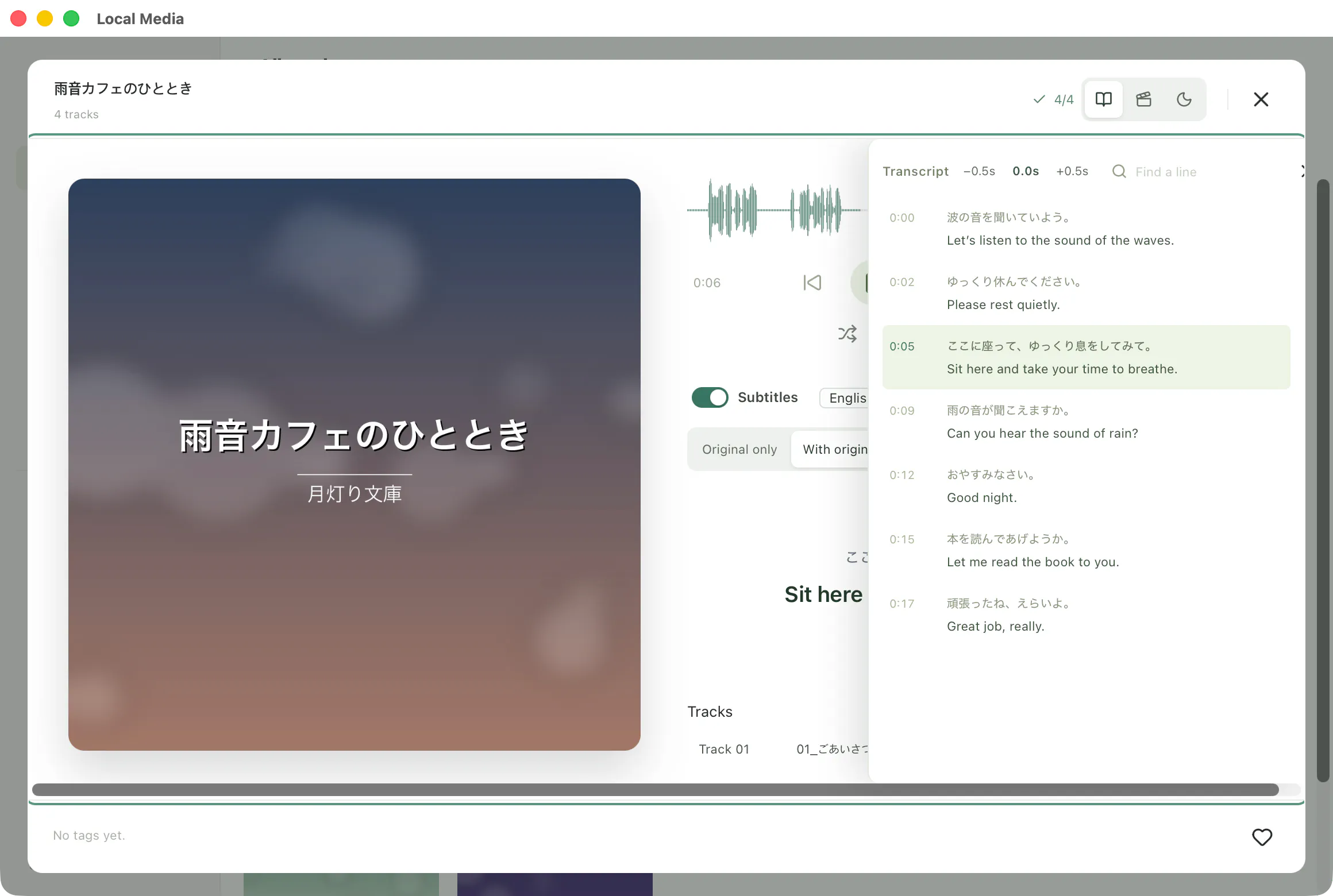Select Track 01 in the Tracks list
This screenshot has width=1333, height=896.
(779, 749)
